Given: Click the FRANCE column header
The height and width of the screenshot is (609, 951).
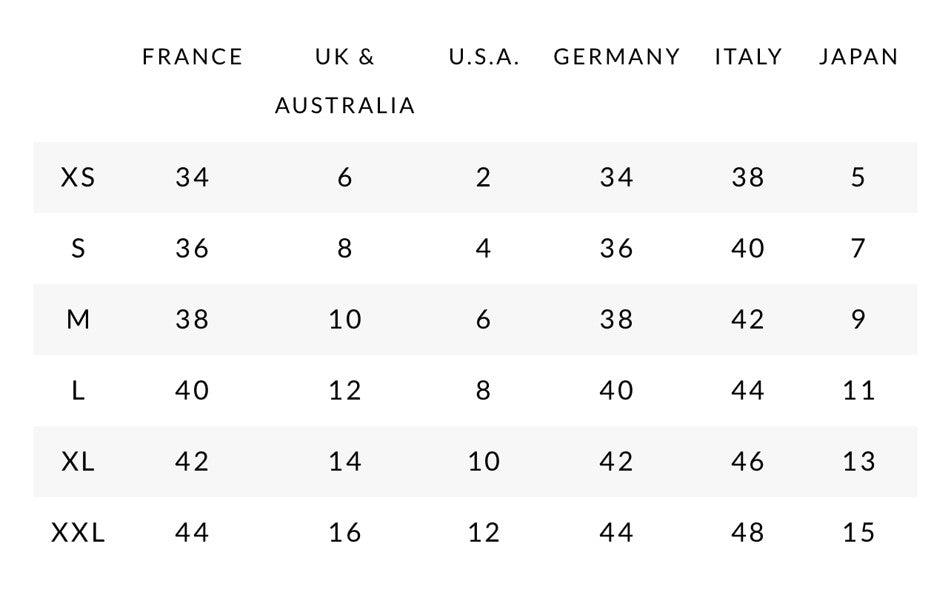Looking at the screenshot, I should coord(192,57).
